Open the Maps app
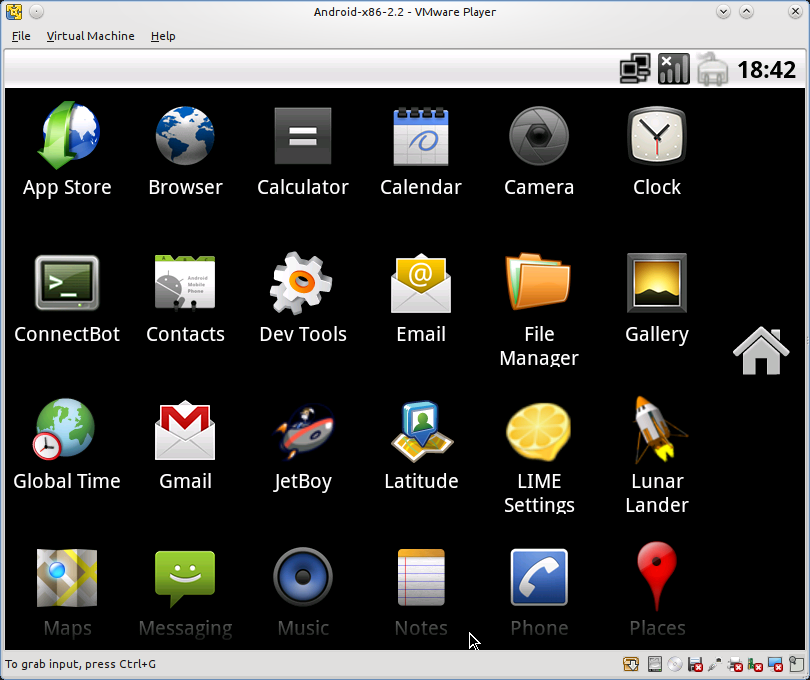810x680 pixels. coord(67,592)
